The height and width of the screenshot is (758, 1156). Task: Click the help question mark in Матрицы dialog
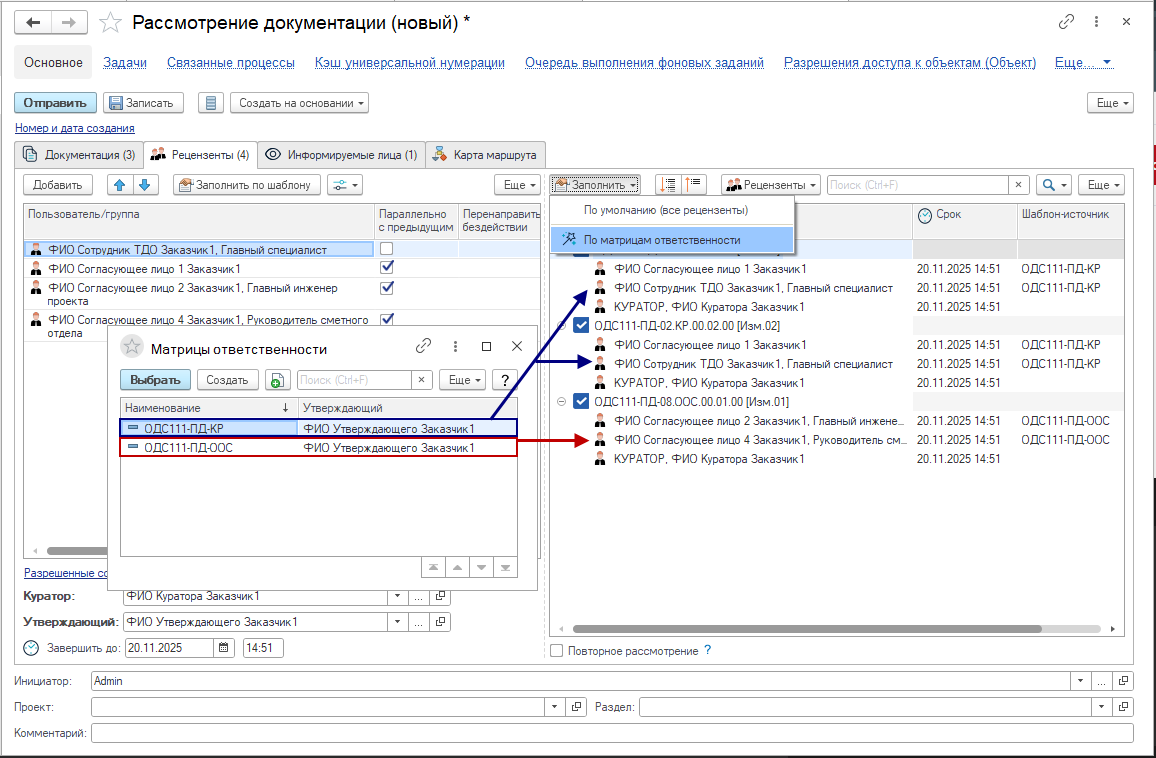(506, 380)
